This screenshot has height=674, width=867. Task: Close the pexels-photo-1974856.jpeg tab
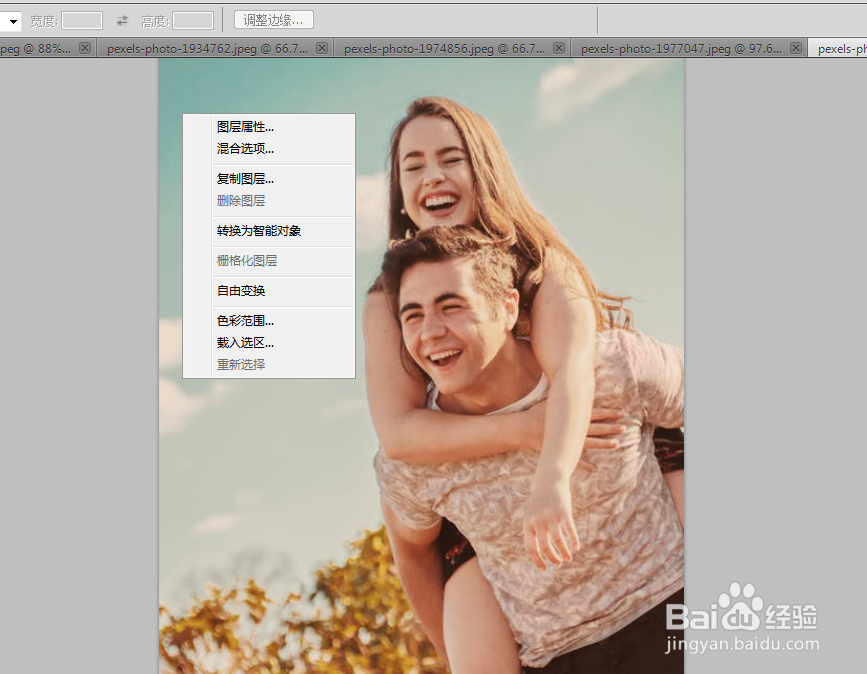(559, 48)
